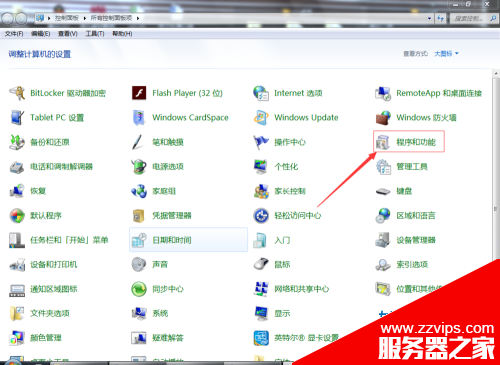Open Internet 选项 globe icon
Screen dimensions: 500x365
[x=261, y=93]
